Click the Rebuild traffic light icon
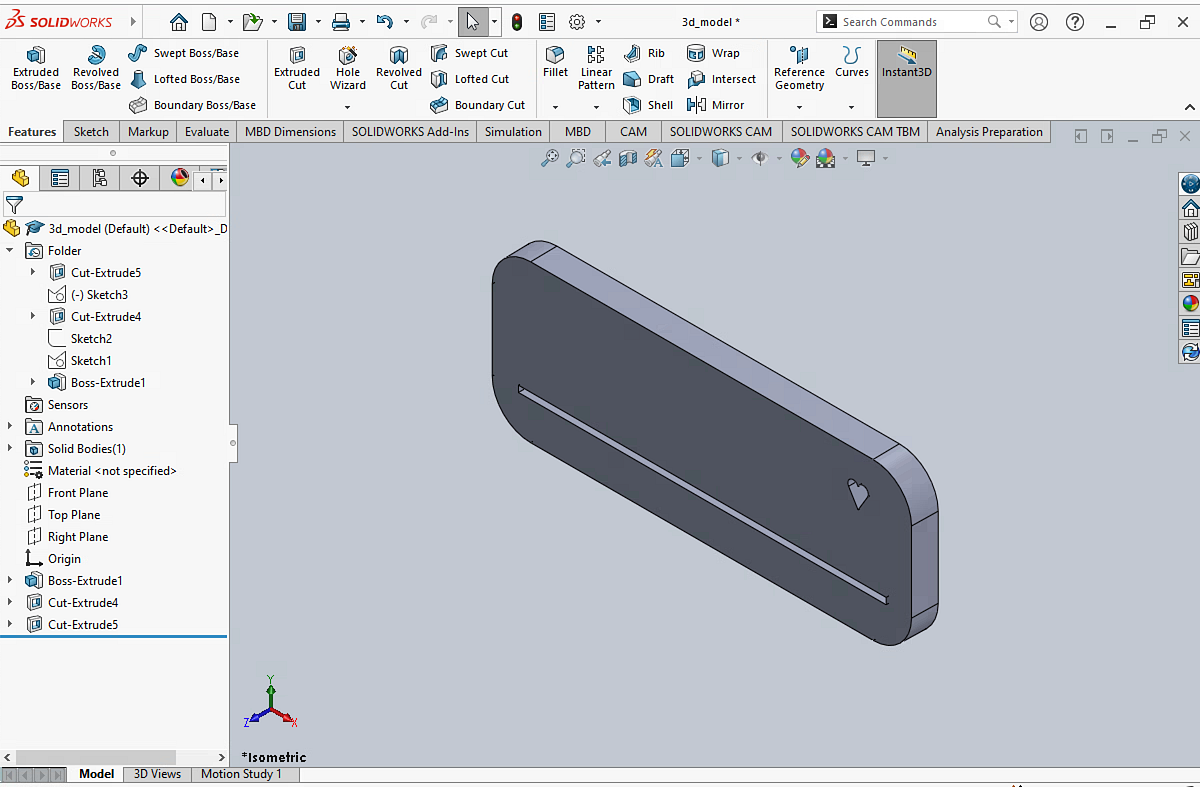The width and height of the screenshot is (1200, 787). point(517,22)
